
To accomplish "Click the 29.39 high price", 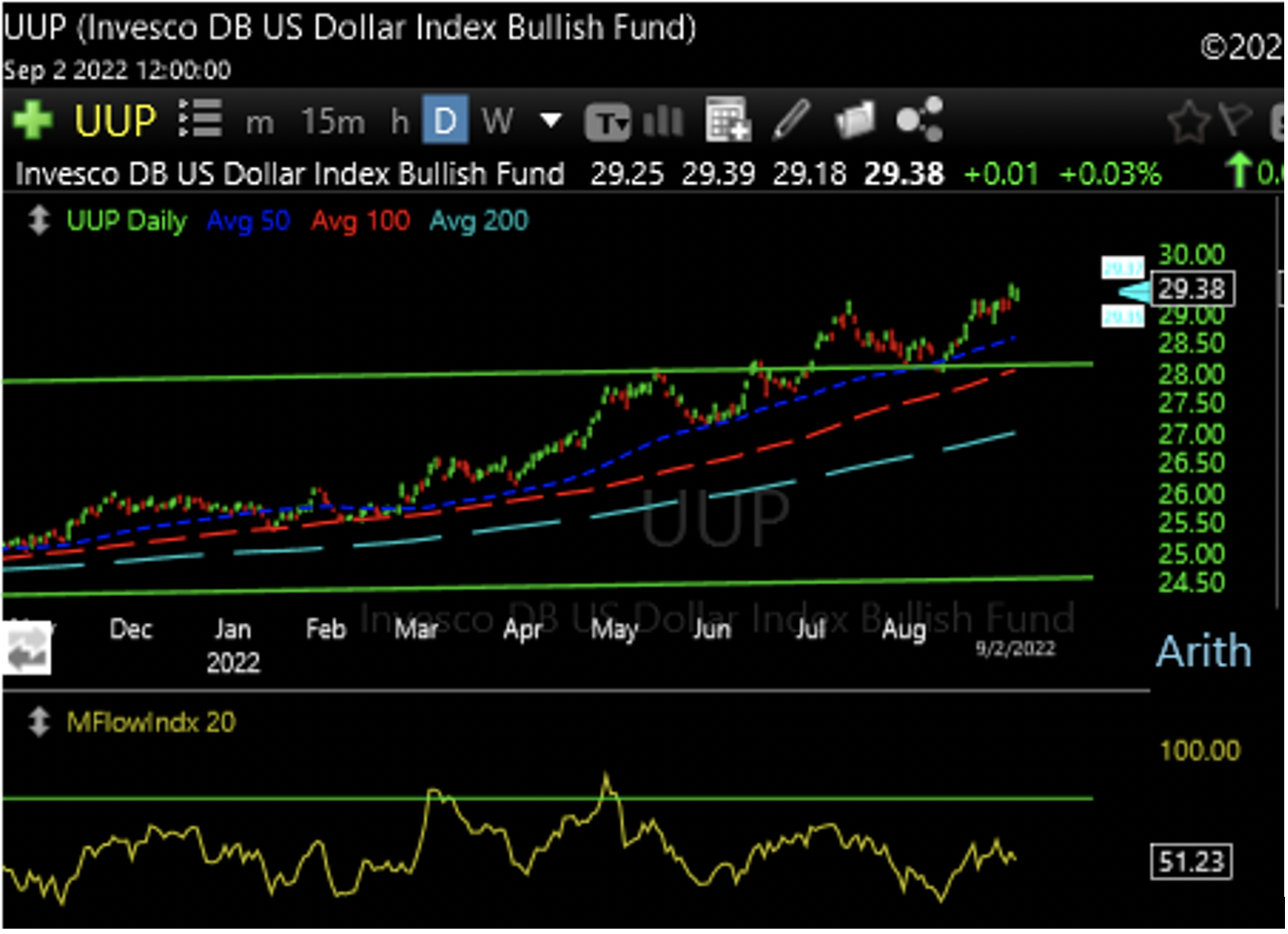I will (x=718, y=174).
